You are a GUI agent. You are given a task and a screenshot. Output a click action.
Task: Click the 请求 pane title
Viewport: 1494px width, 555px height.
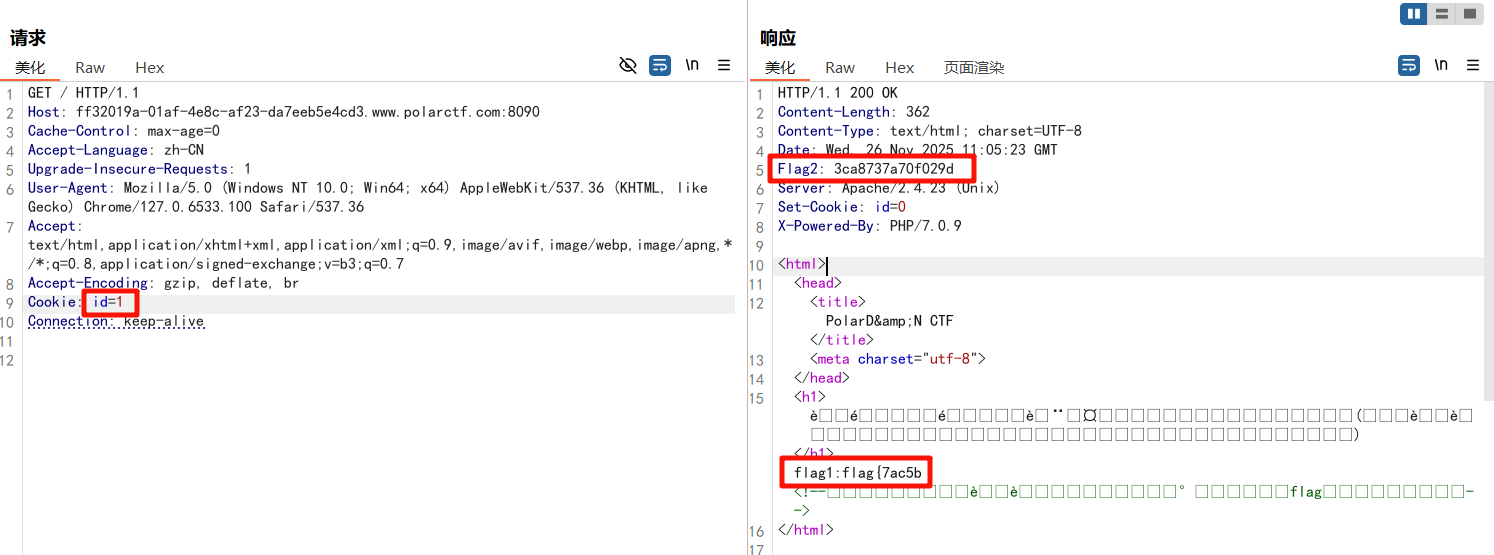[x=28, y=38]
